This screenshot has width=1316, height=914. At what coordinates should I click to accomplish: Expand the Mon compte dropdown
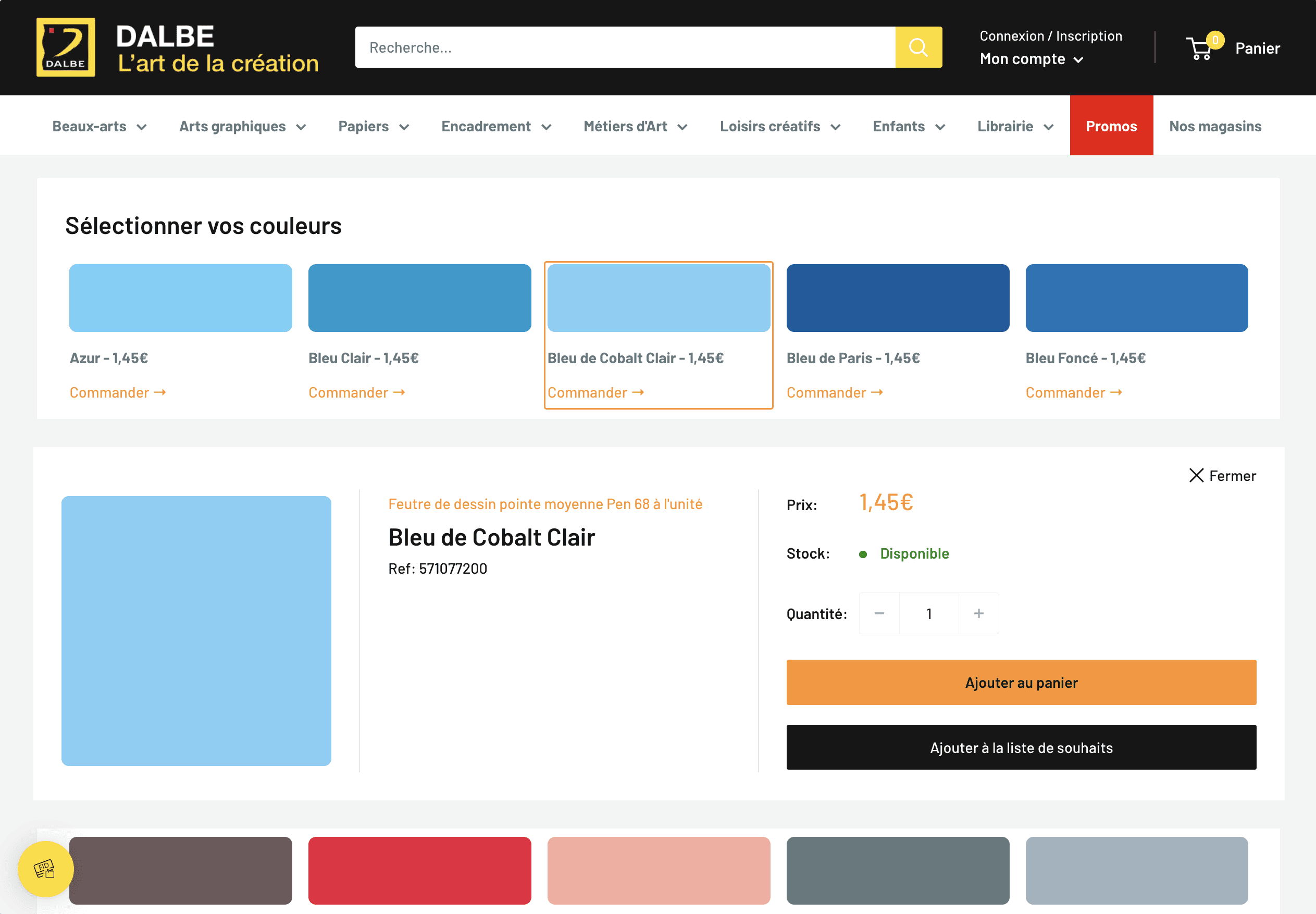pos(1031,59)
